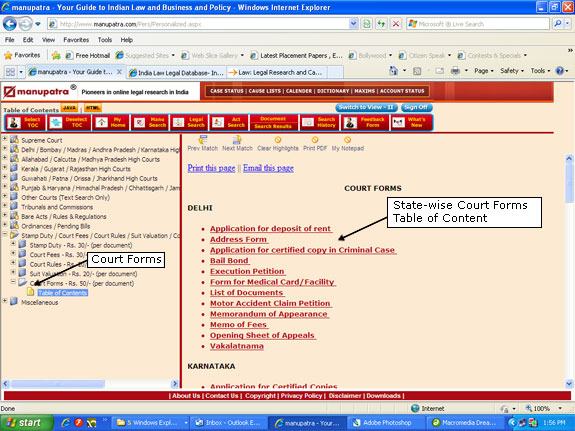Expand the Miscellaneous tree node

point(5,301)
